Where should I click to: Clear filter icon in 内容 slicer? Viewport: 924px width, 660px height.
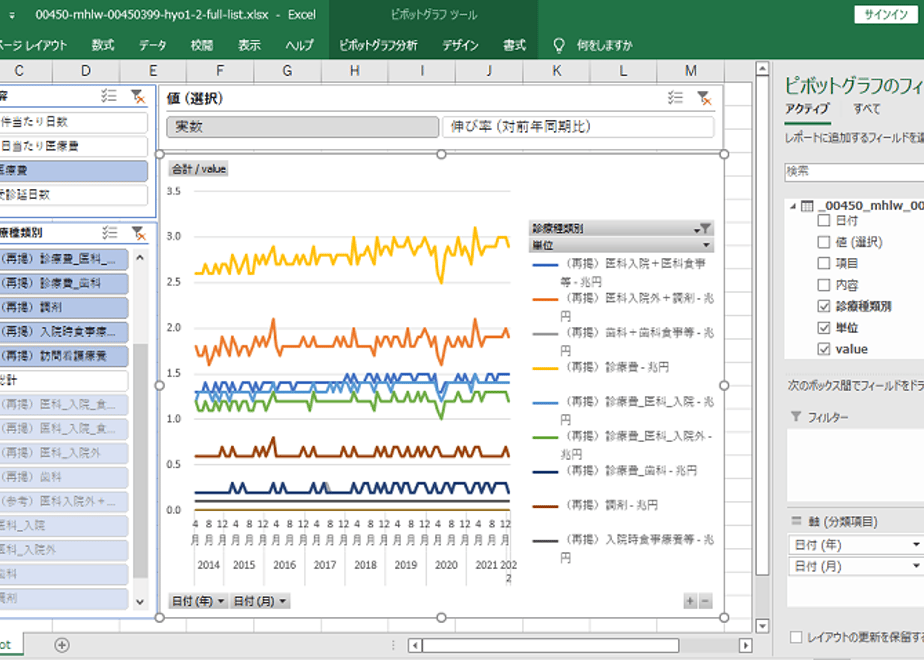coord(138,96)
